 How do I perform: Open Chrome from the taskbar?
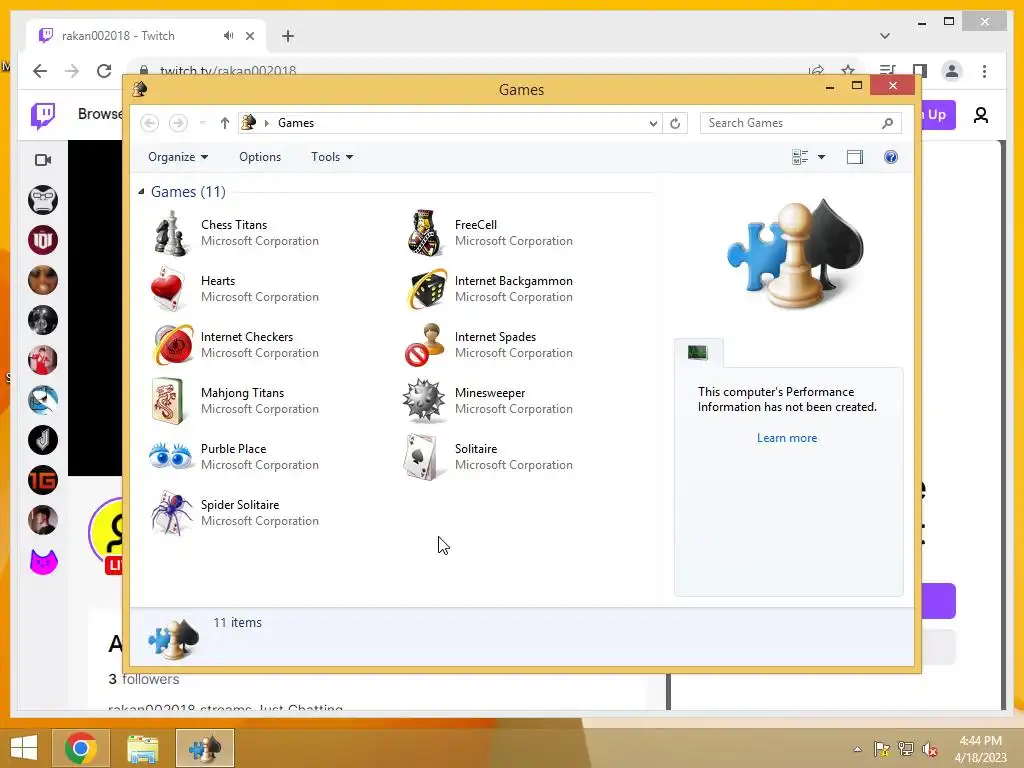(x=80, y=748)
